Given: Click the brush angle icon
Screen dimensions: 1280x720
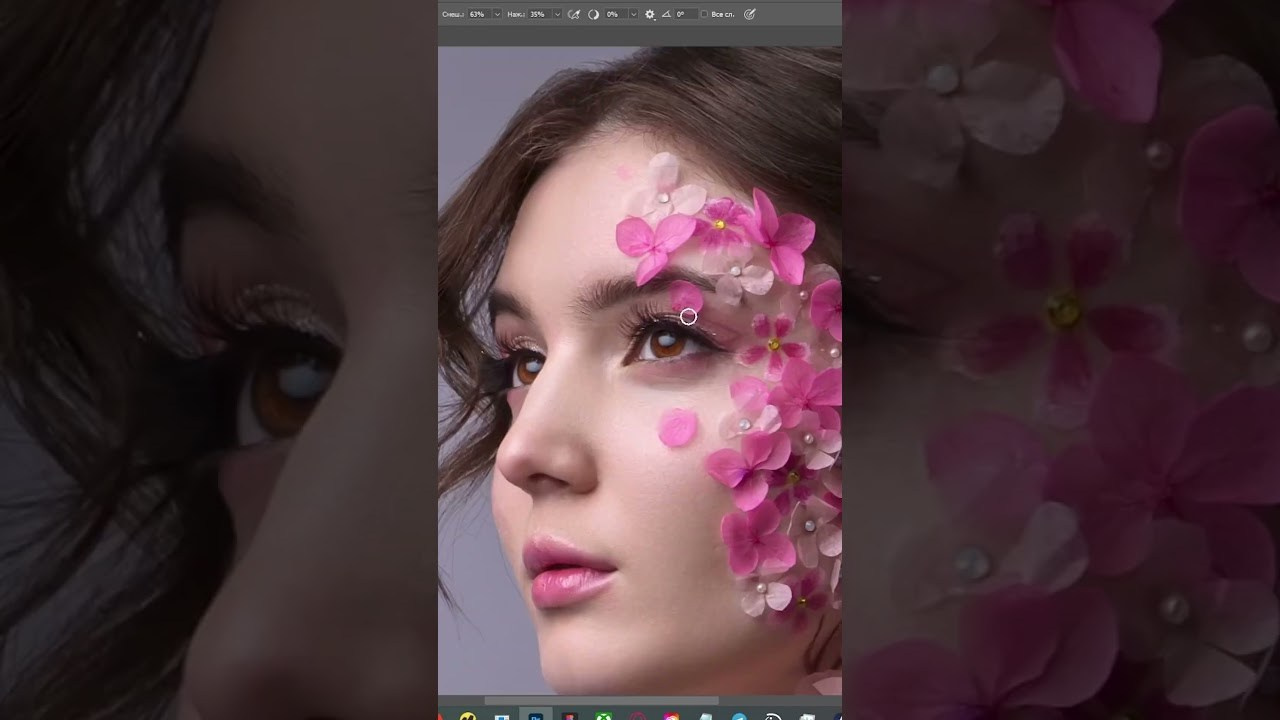Looking at the screenshot, I should click(x=666, y=14).
